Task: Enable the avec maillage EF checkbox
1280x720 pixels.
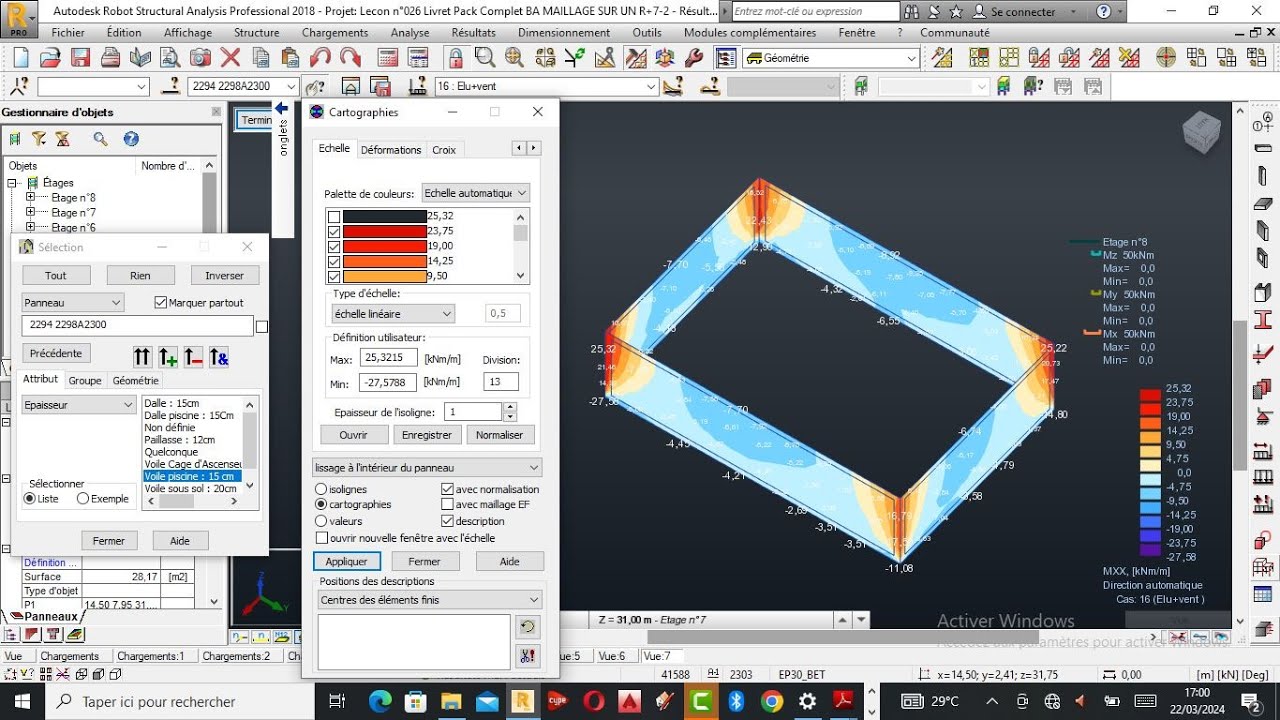Action: [x=447, y=505]
